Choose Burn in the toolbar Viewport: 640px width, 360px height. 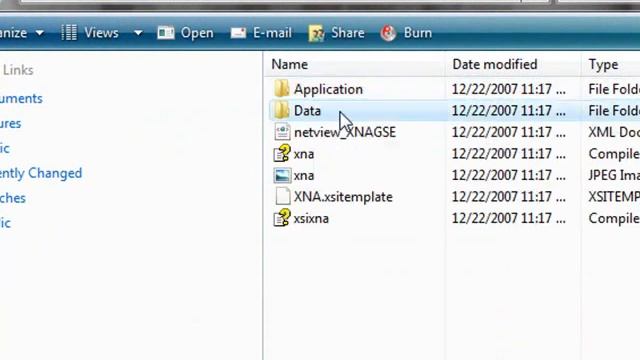tap(418, 33)
